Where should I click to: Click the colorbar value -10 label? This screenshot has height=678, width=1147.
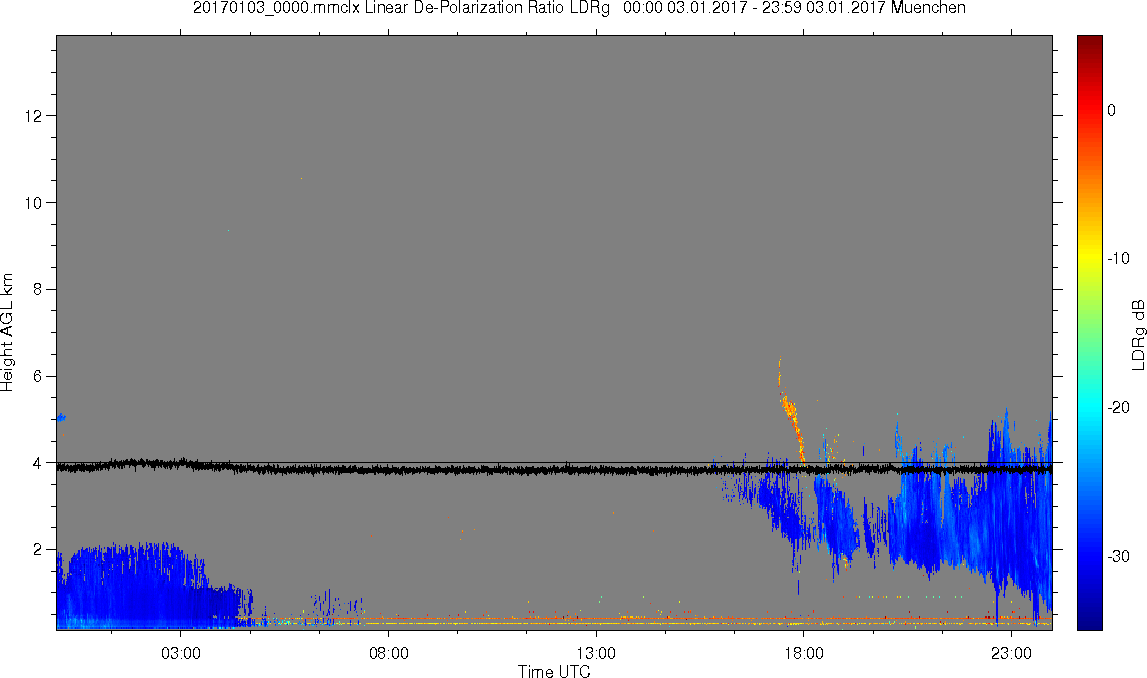pyautogui.click(x=1118, y=258)
